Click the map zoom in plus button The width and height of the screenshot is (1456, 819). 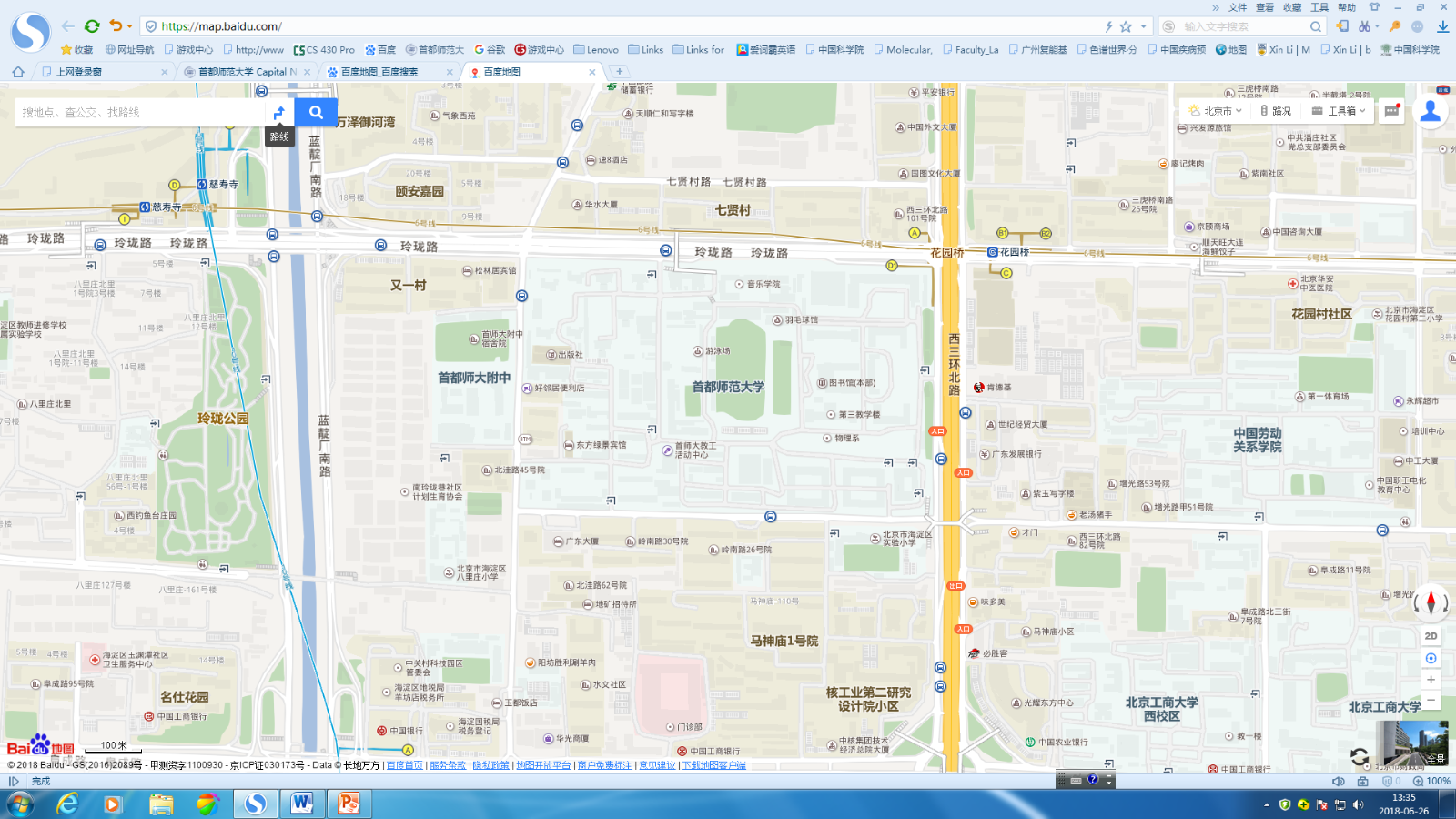(1431, 679)
